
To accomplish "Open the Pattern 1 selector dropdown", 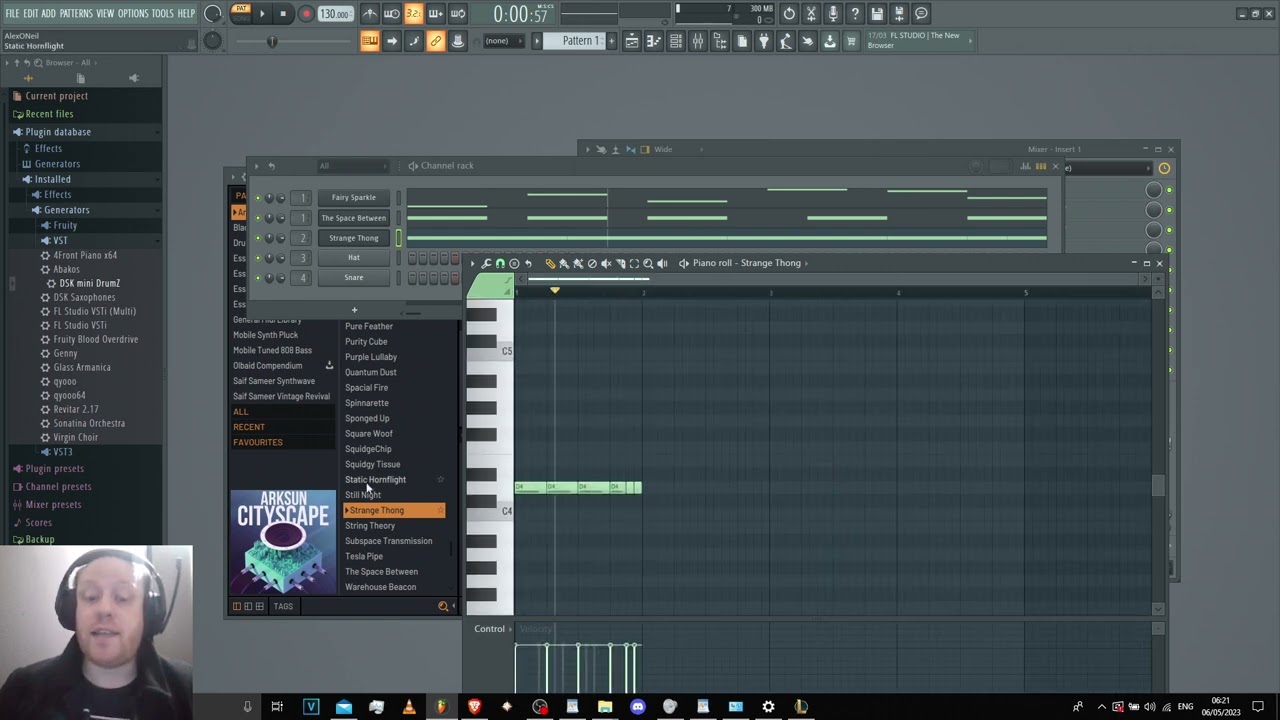I will [579, 41].
